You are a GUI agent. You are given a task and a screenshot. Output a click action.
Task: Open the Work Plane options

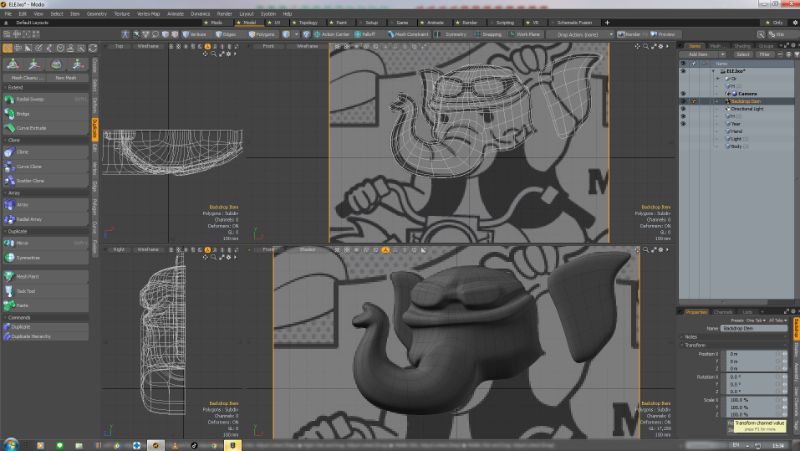[524, 34]
